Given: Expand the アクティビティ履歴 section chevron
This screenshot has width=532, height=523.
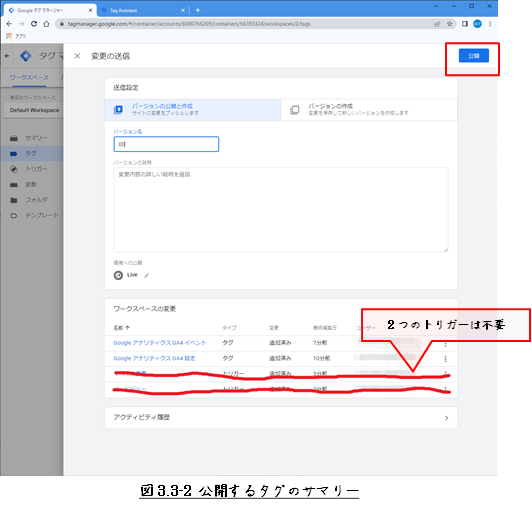Looking at the screenshot, I should coord(446,418).
